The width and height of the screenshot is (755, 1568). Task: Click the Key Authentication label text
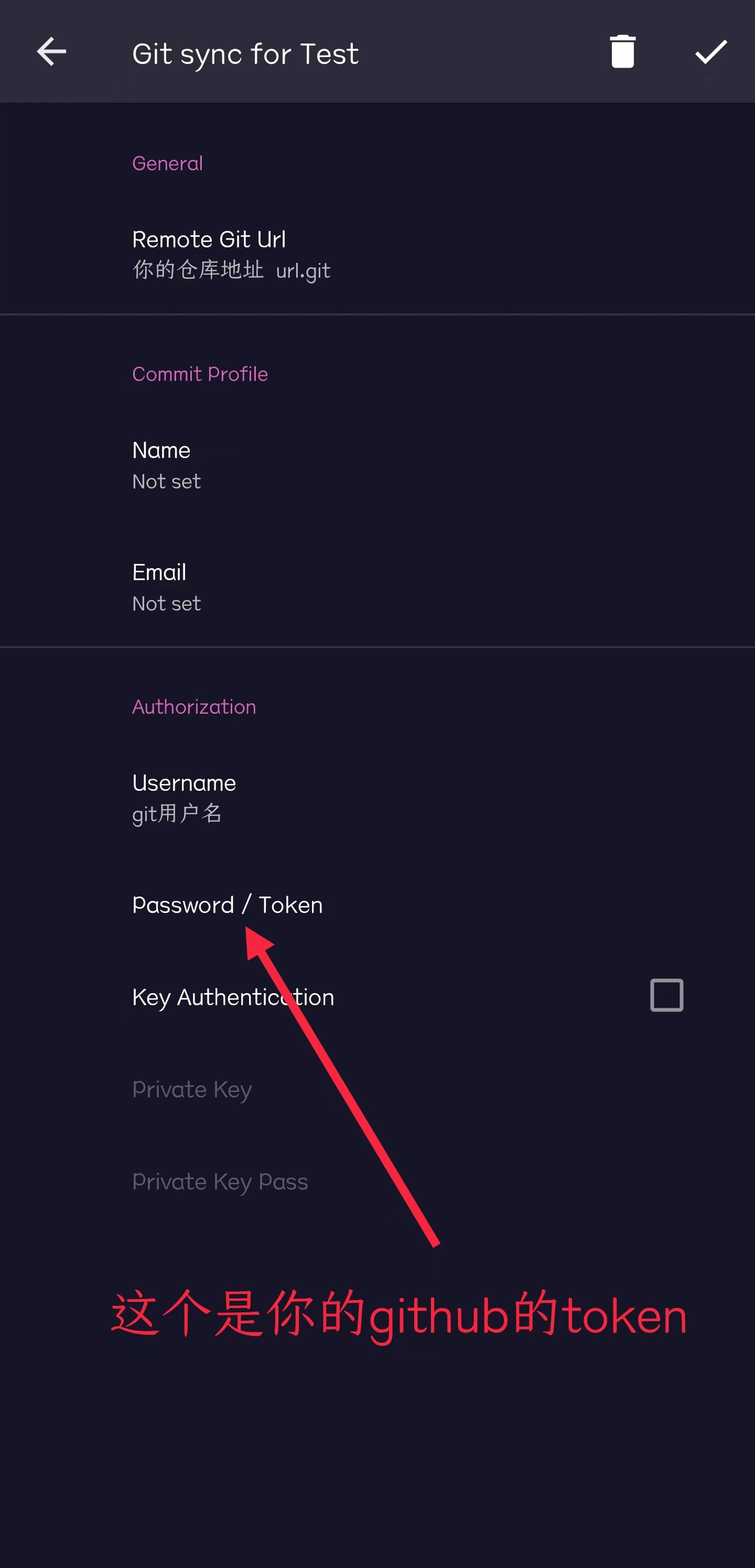tap(233, 997)
